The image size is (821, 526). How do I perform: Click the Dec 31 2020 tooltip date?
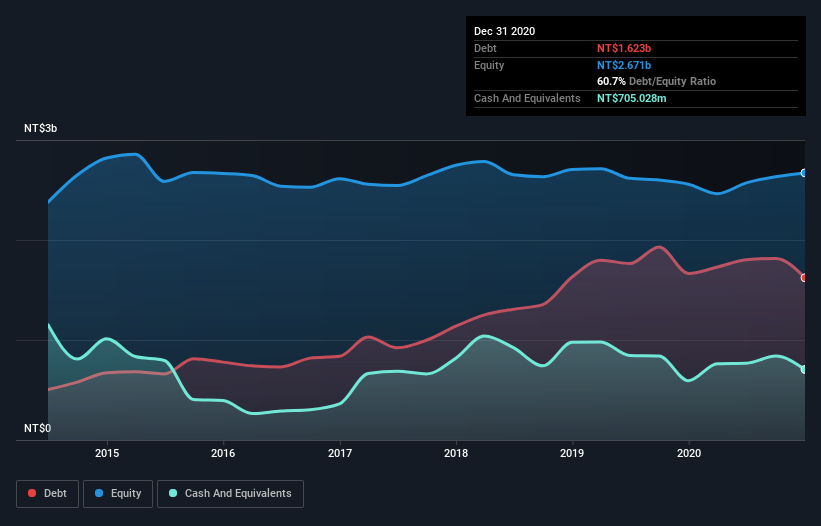pos(505,31)
